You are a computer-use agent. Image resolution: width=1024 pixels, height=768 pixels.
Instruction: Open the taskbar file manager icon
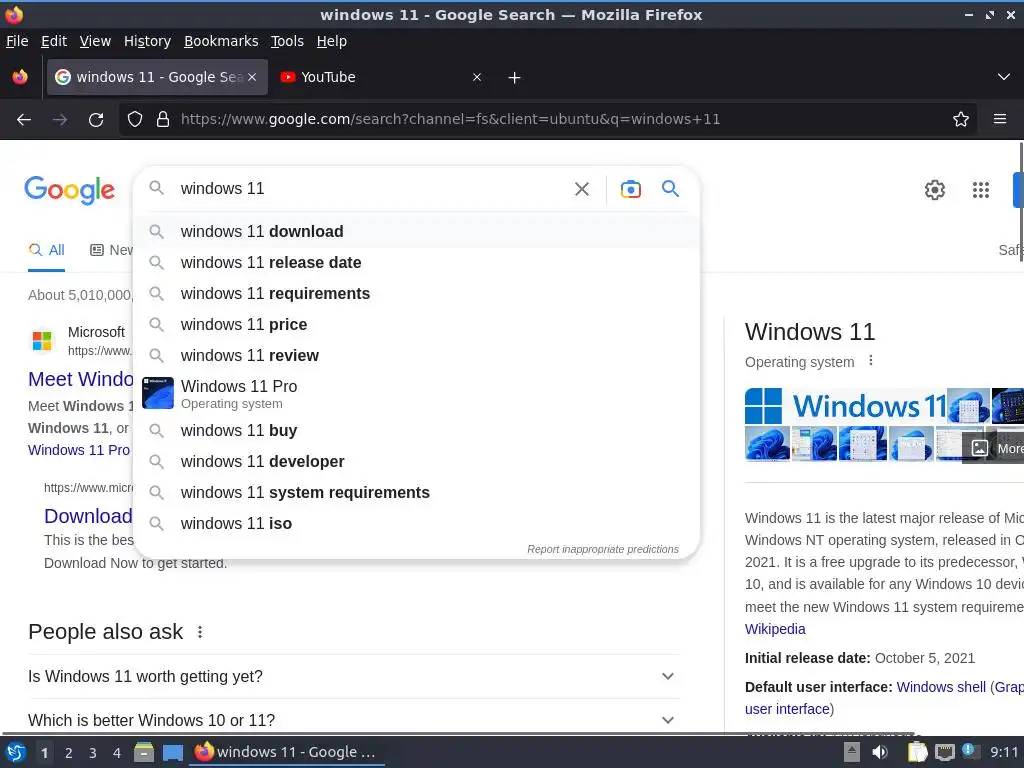point(144,753)
